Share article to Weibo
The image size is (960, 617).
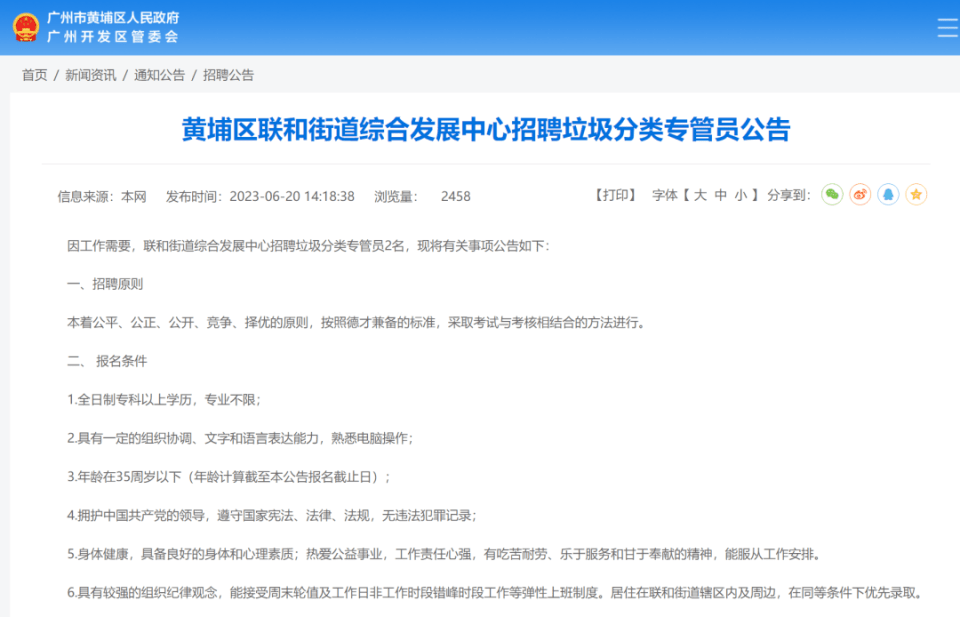[860, 195]
